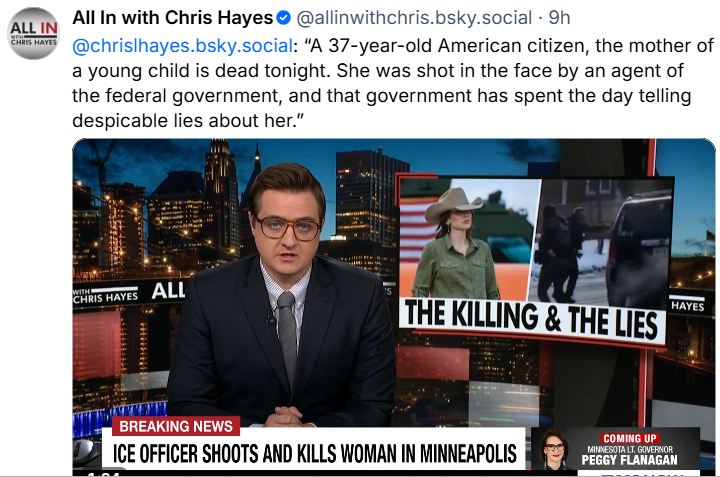
Task: Open the All In with Chris Hayes avatar
Action: click(34, 33)
